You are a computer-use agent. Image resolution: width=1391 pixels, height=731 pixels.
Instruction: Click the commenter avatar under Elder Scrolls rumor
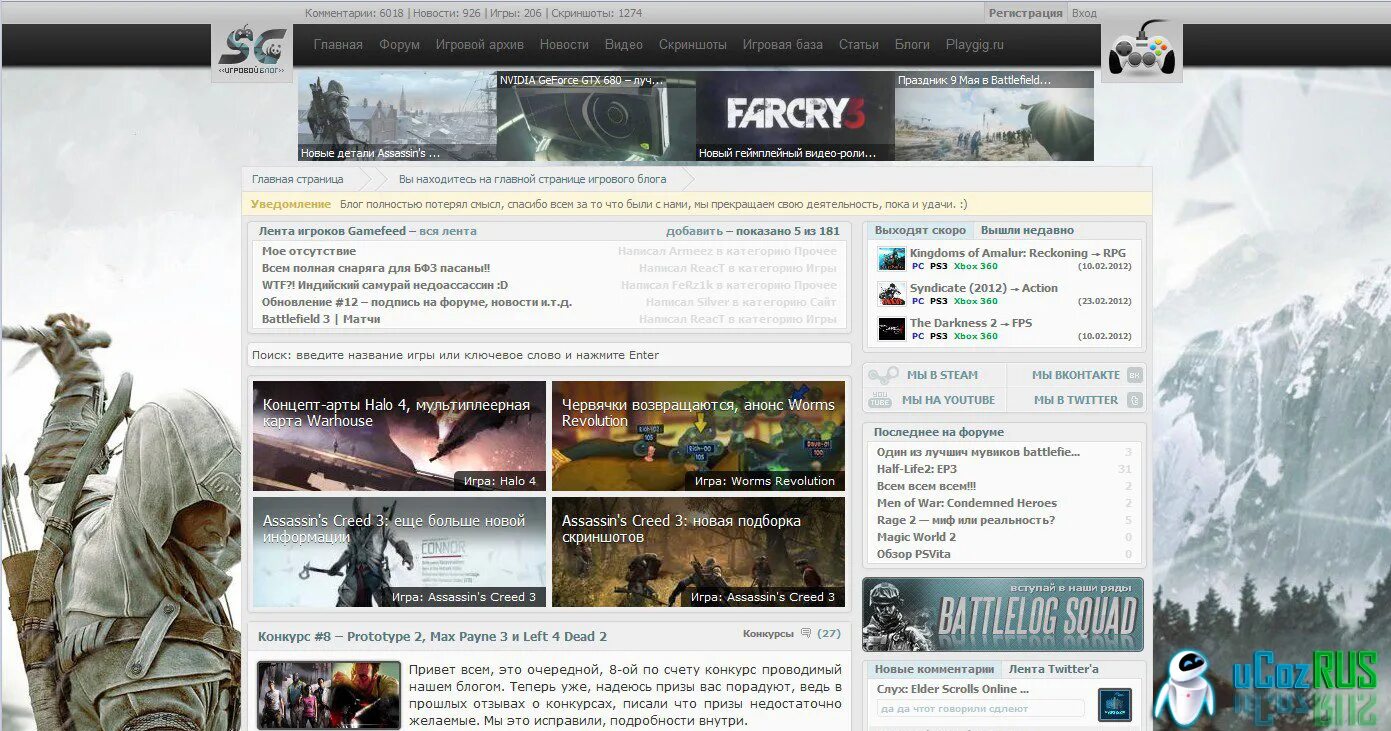pyautogui.click(x=1114, y=704)
